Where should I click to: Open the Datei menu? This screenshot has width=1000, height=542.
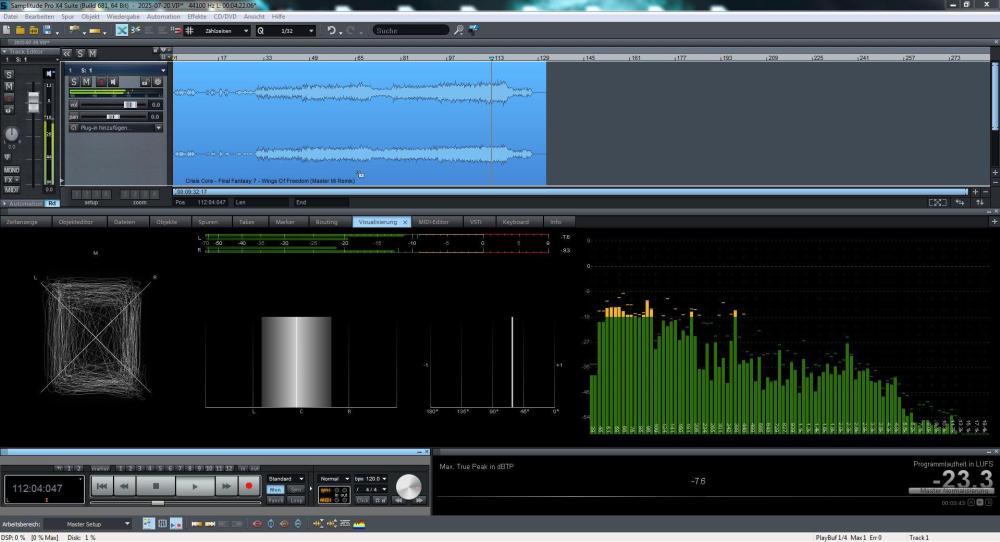pos(11,17)
